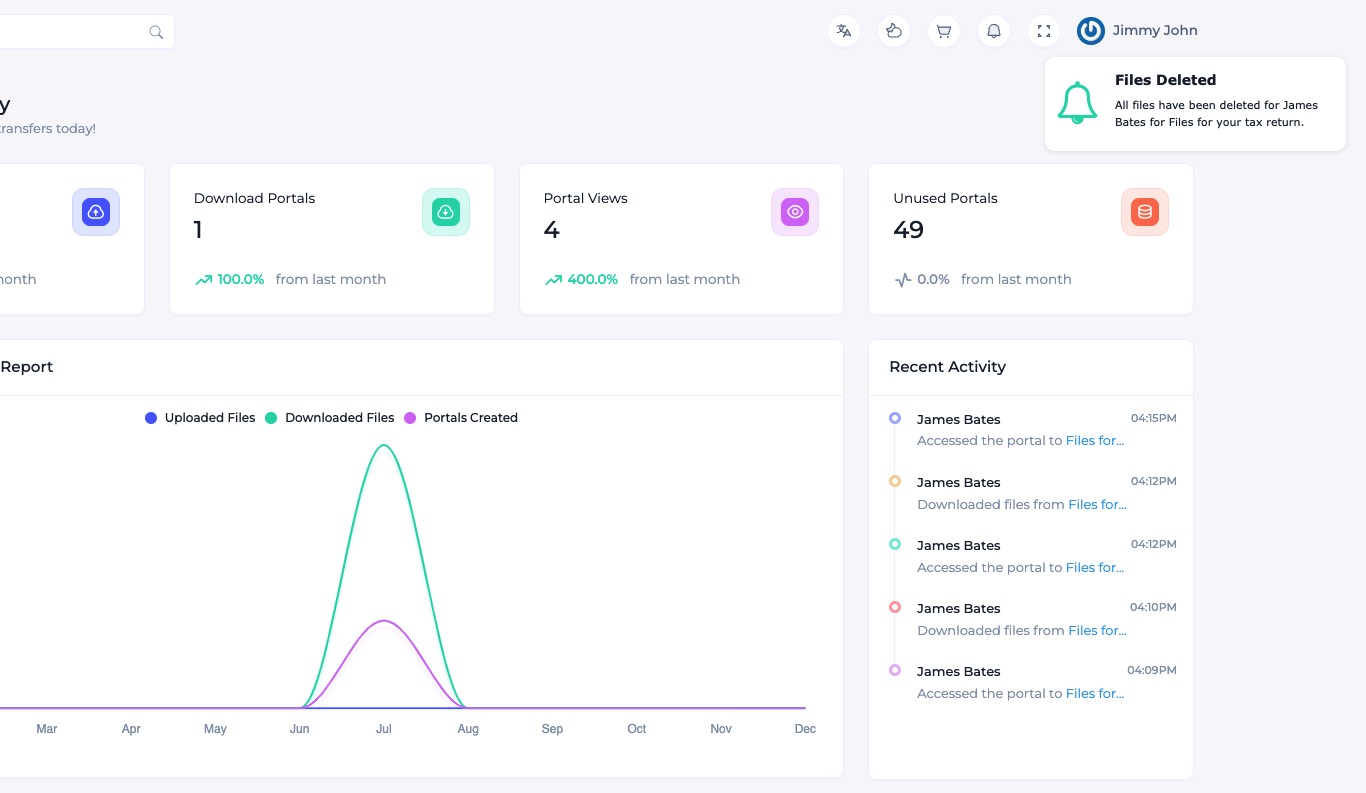Open the language translation icon
Viewport: 1366px width, 793px height.
click(844, 31)
